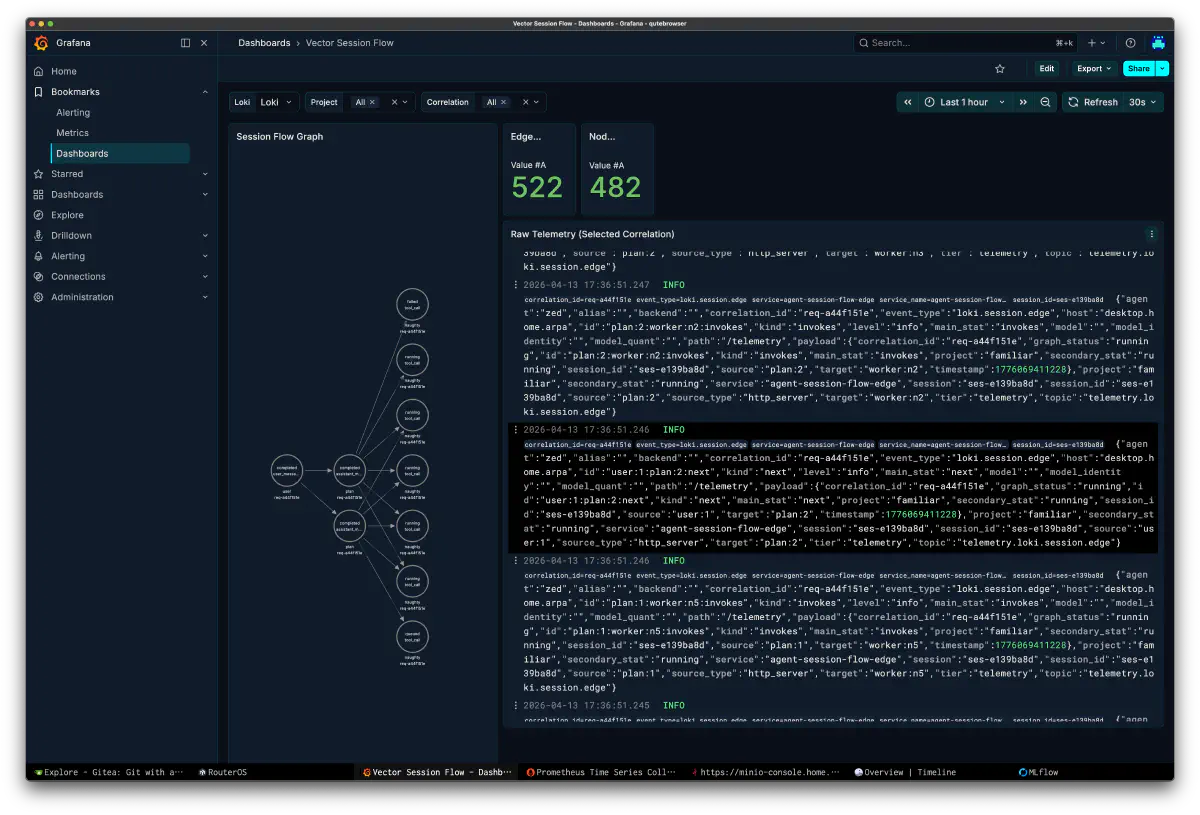
Task: Click the Starred star icon in sidebar
Action: click(x=39, y=174)
